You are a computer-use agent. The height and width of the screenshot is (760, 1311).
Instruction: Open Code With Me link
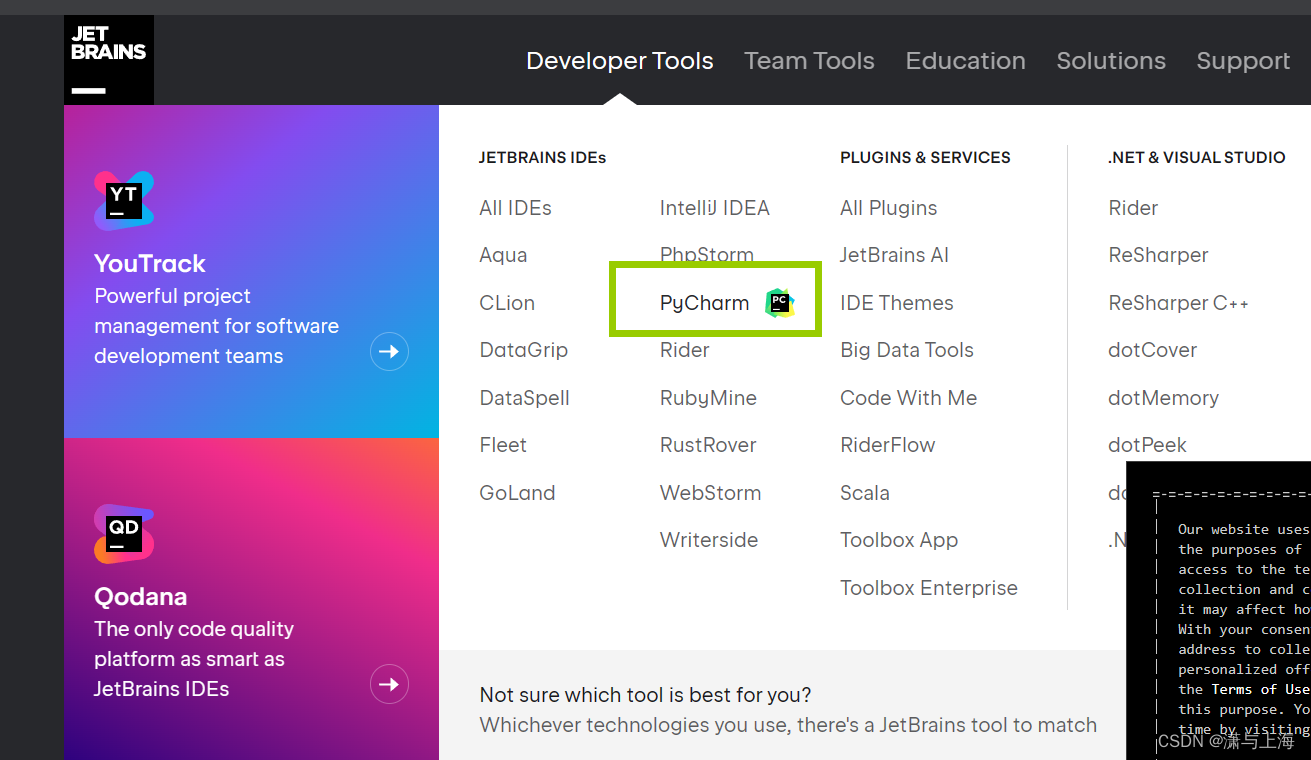909,398
